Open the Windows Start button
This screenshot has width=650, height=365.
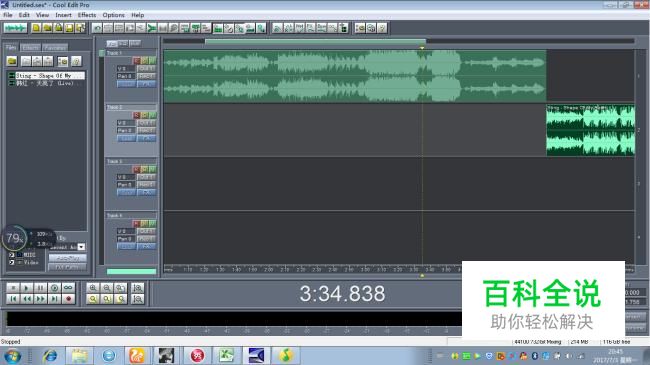click(12, 356)
